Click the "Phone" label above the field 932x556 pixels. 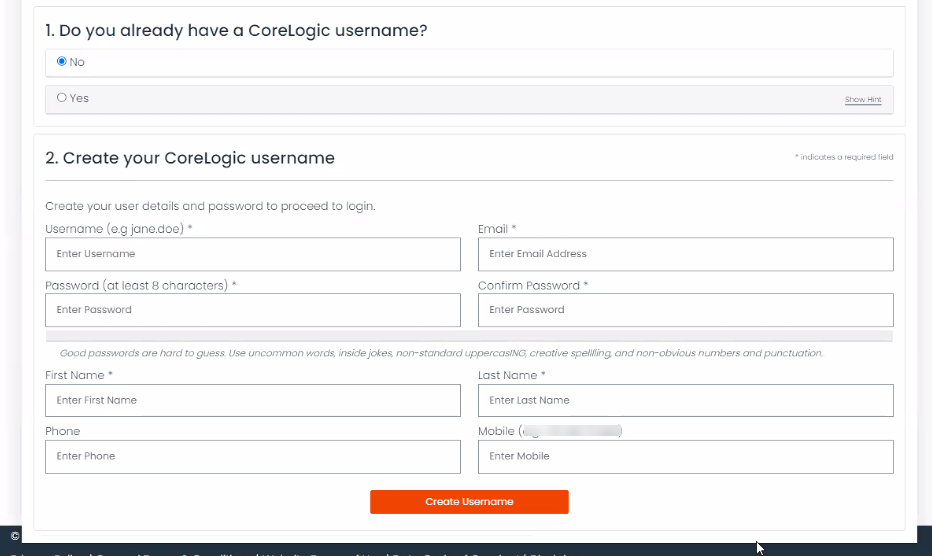point(62,431)
